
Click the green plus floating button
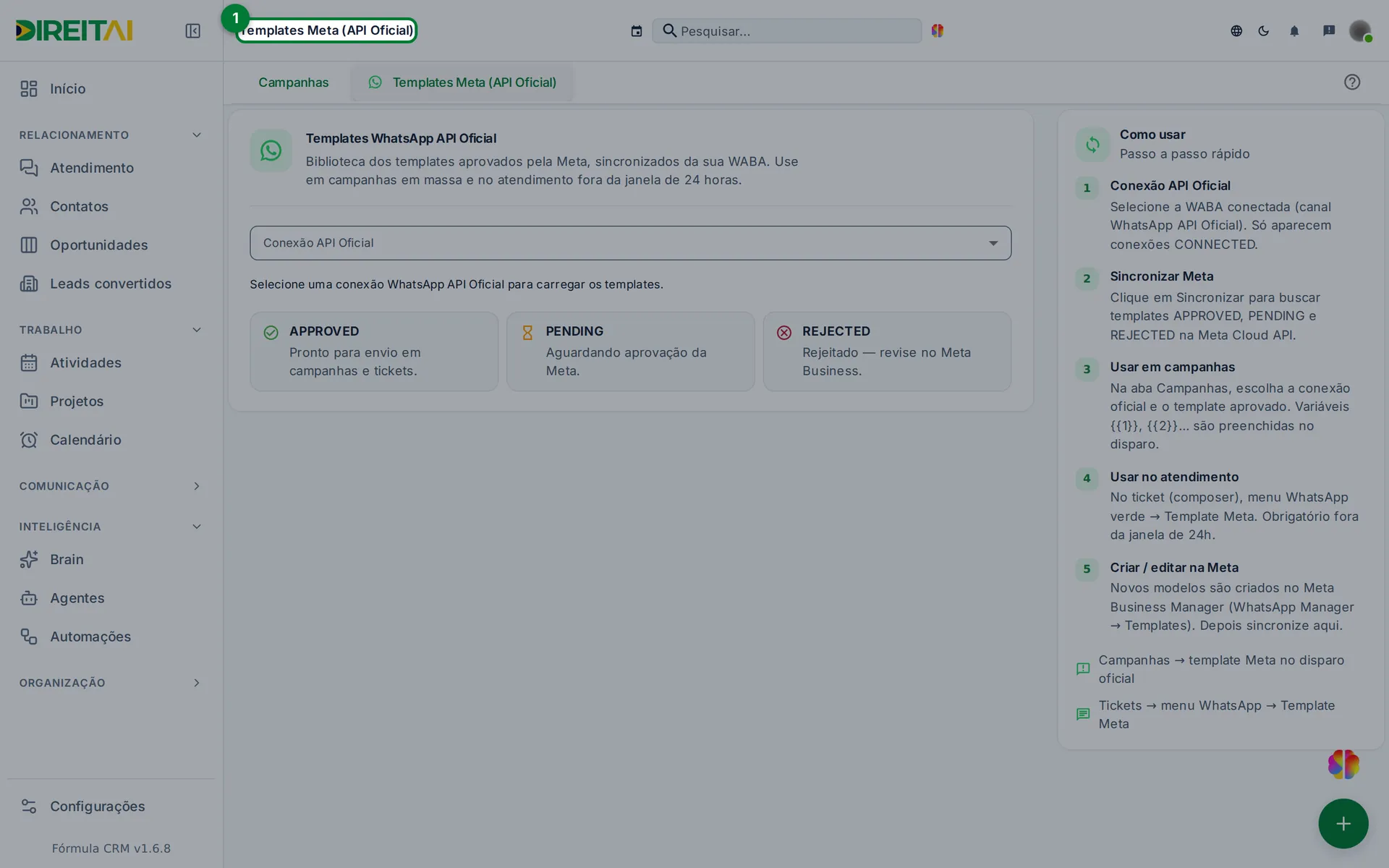(1343, 823)
